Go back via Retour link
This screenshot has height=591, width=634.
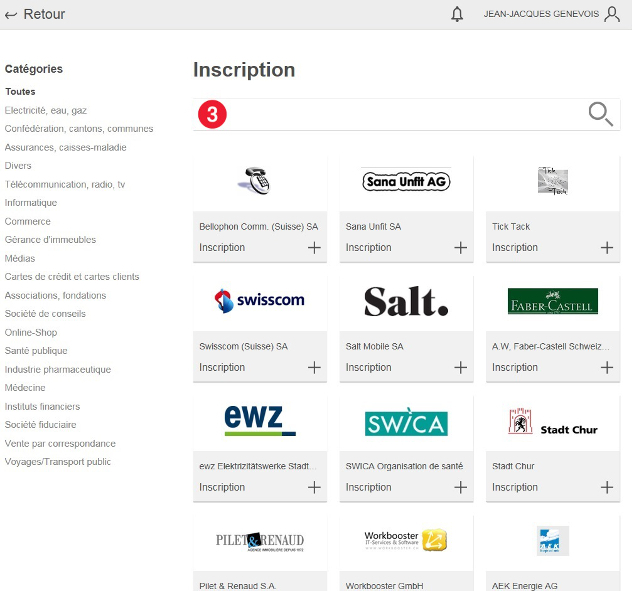pyautogui.click(x=44, y=14)
